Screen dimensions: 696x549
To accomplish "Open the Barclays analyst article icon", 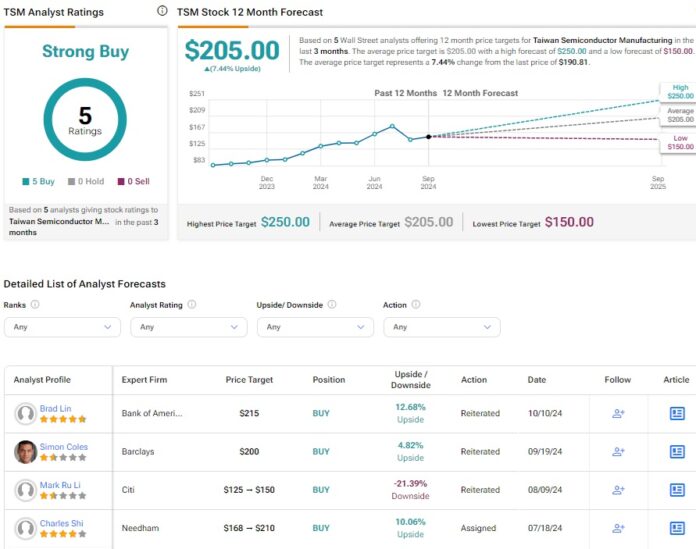I will pos(677,451).
